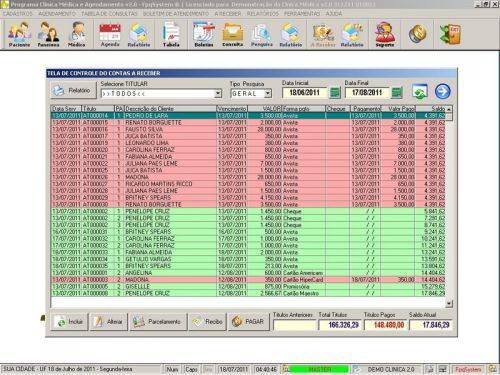The width and height of the screenshot is (500, 375).
Task: Click the grid scrollbar up arrow
Action: click(x=449, y=109)
